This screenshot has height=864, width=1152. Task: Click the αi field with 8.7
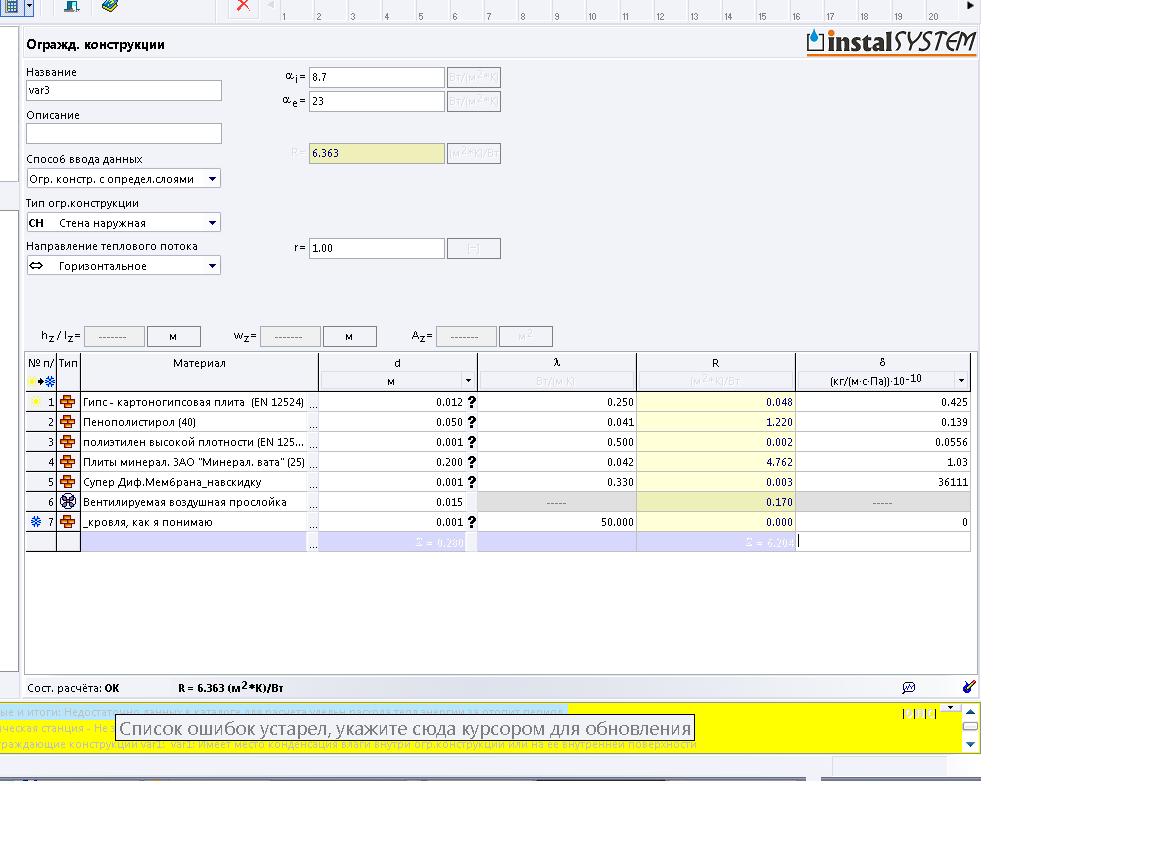pyautogui.click(x=376, y=77)
